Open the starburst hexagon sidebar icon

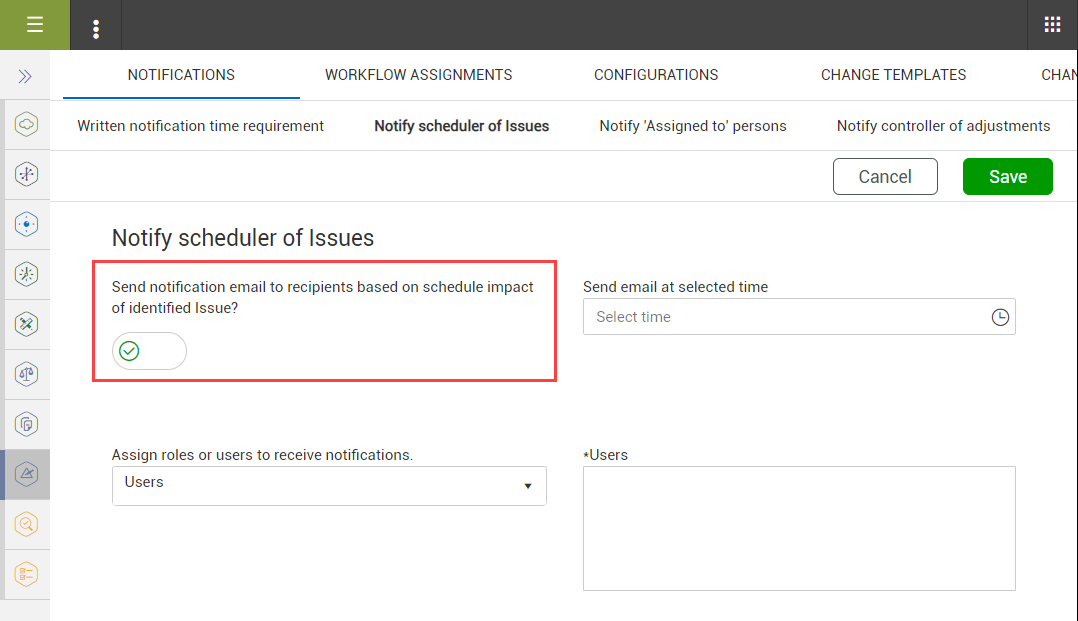pos(26,274)
